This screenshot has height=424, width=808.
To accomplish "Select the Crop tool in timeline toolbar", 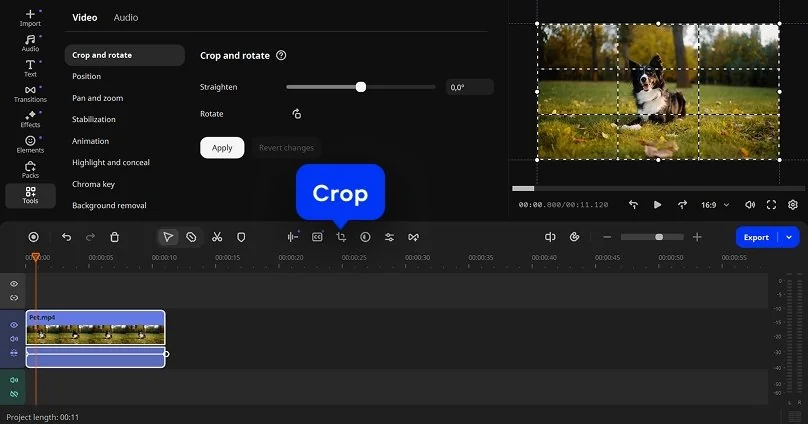I will tap(341, 237).
